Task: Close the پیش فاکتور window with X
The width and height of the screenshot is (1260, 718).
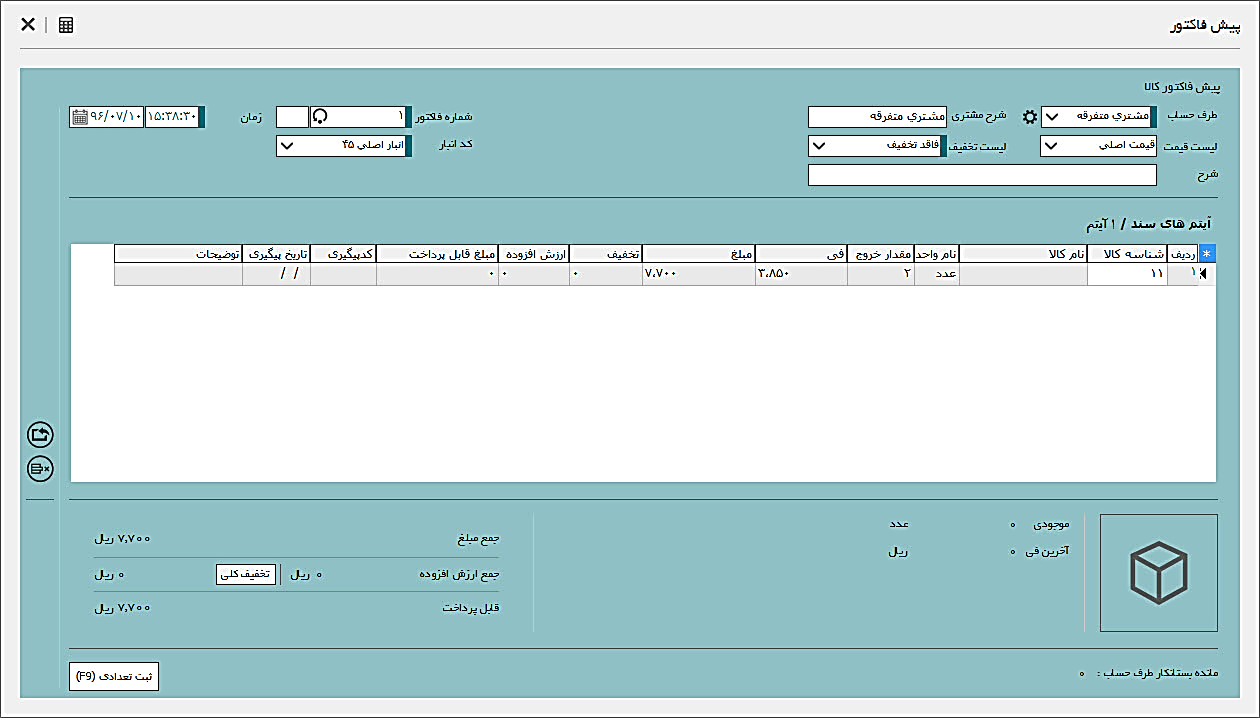Action: point(28,25)
